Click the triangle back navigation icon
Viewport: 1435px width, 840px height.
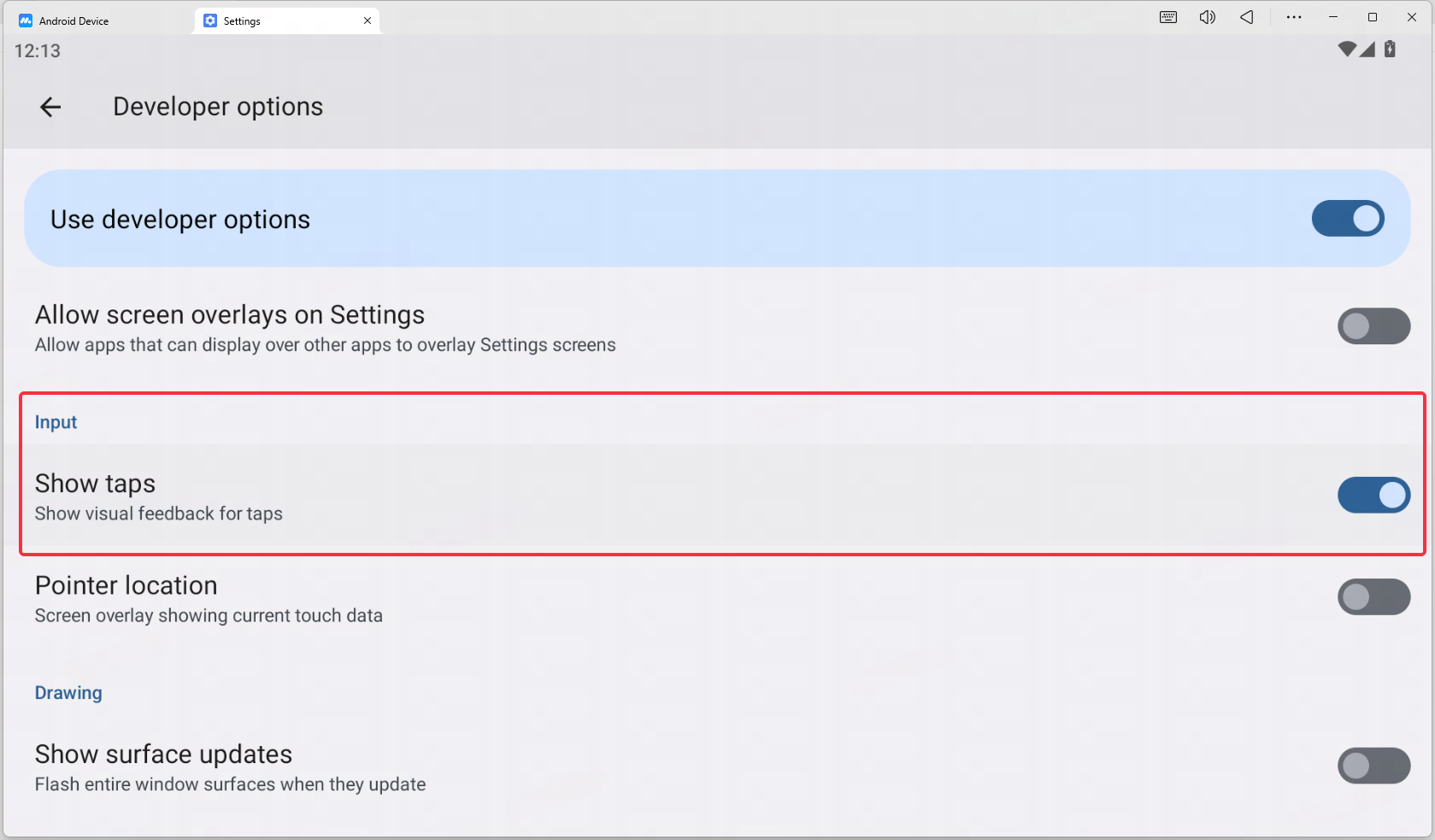(1247, 17)
